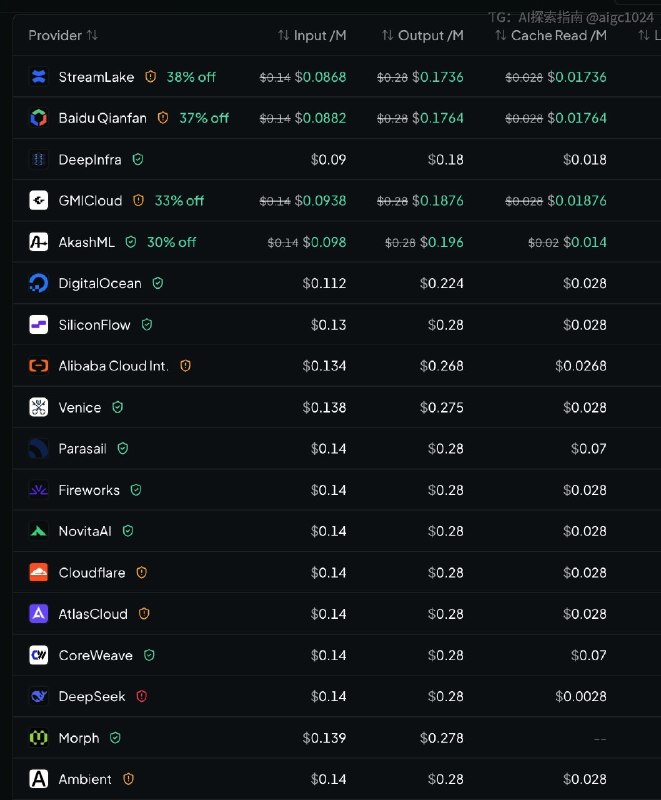Screen dimensions: 661x800
Task: Click the $0.01876 cache read price
Action: pos(577,201)
